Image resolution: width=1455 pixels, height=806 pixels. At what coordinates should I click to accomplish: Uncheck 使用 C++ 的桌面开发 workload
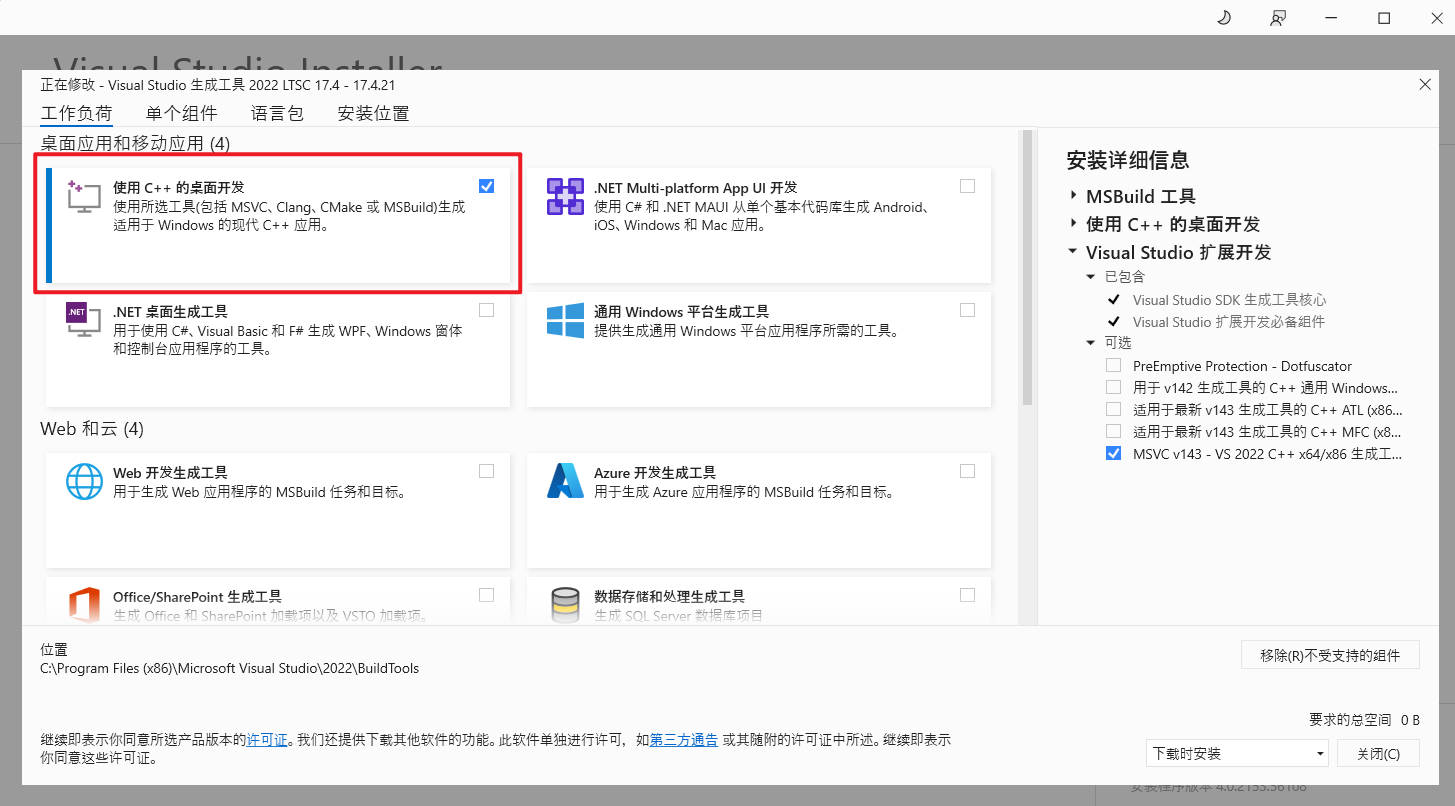tap(486, 186)
